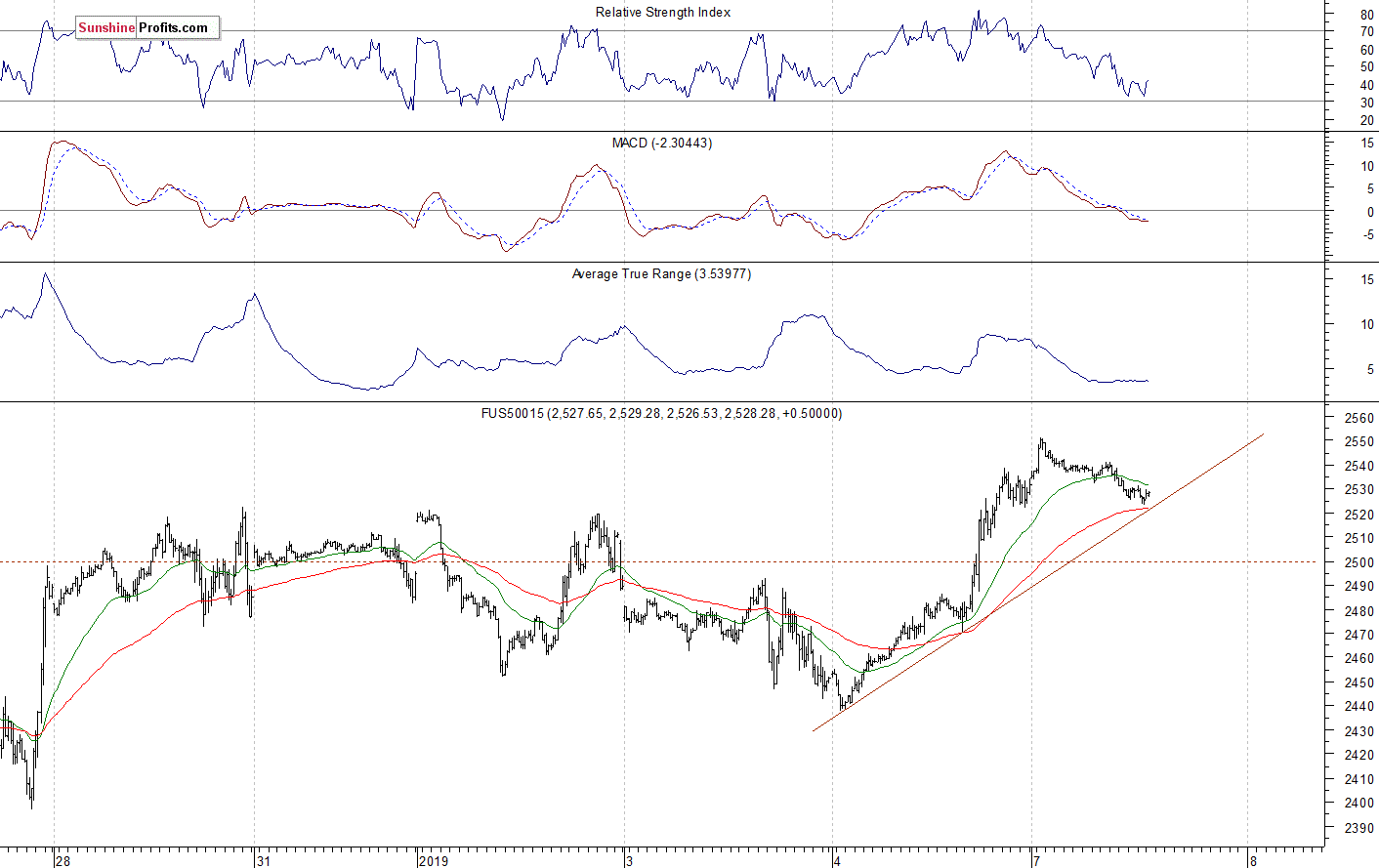
Task: Click the RSI 20 axis value
Action: tap(1366, 121)
